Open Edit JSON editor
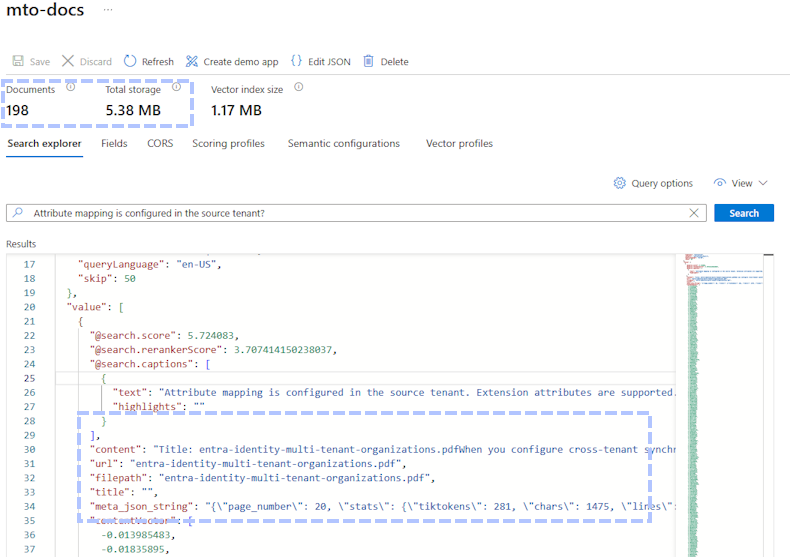 click(297, 61)
